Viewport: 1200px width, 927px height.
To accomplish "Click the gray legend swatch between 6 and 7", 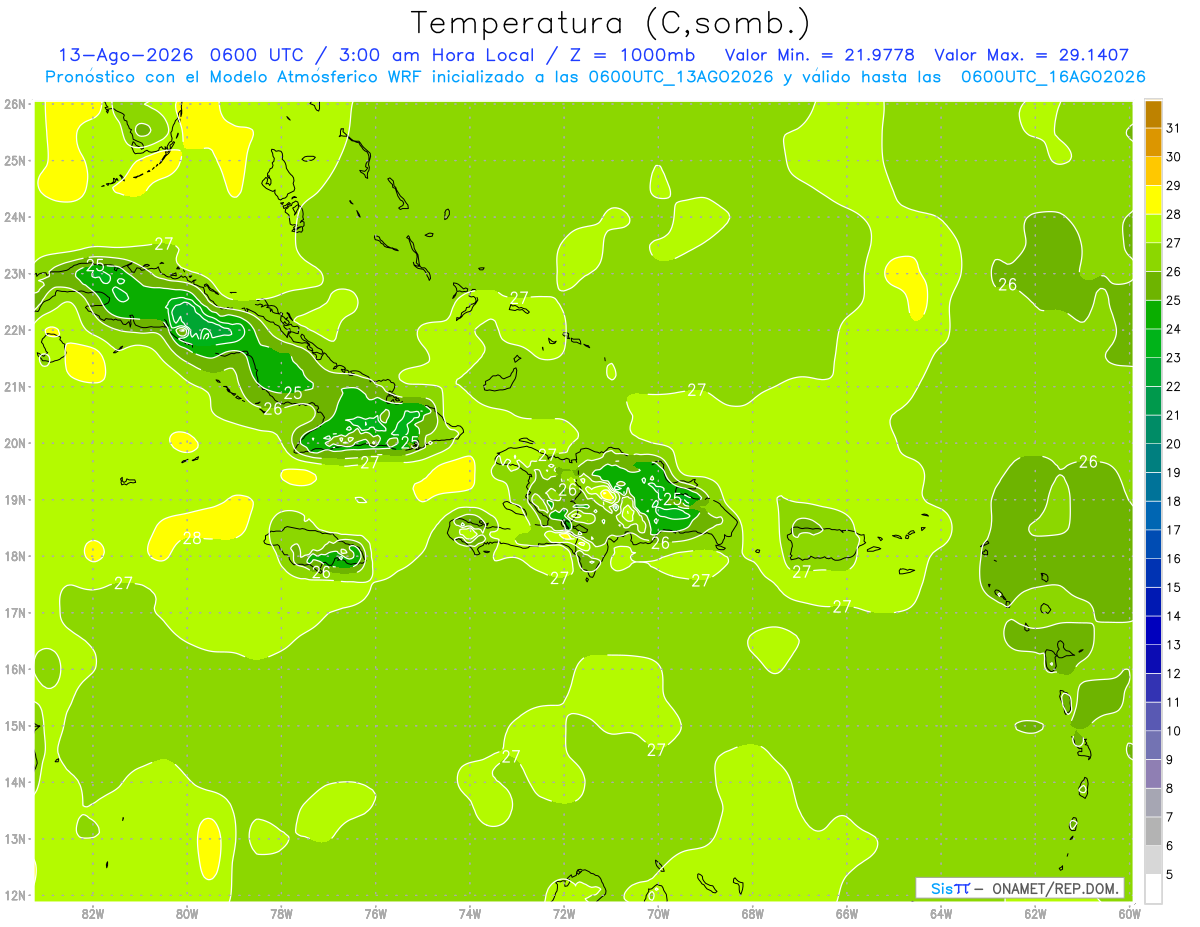I will click(x=1153, y=830).
